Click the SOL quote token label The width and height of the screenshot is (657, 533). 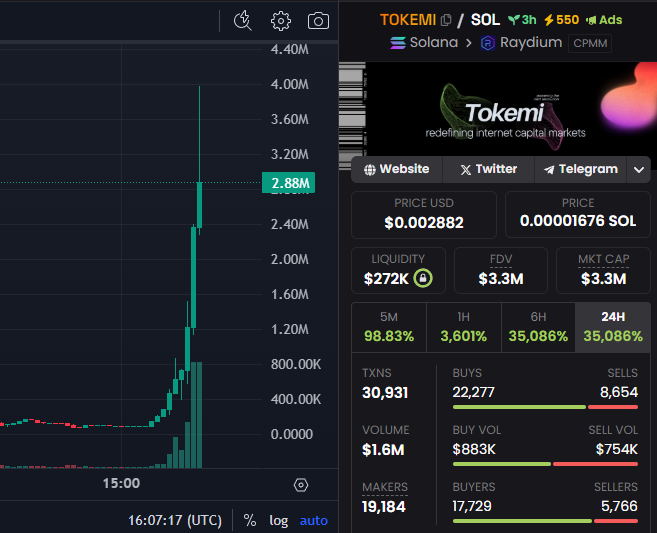485,20
